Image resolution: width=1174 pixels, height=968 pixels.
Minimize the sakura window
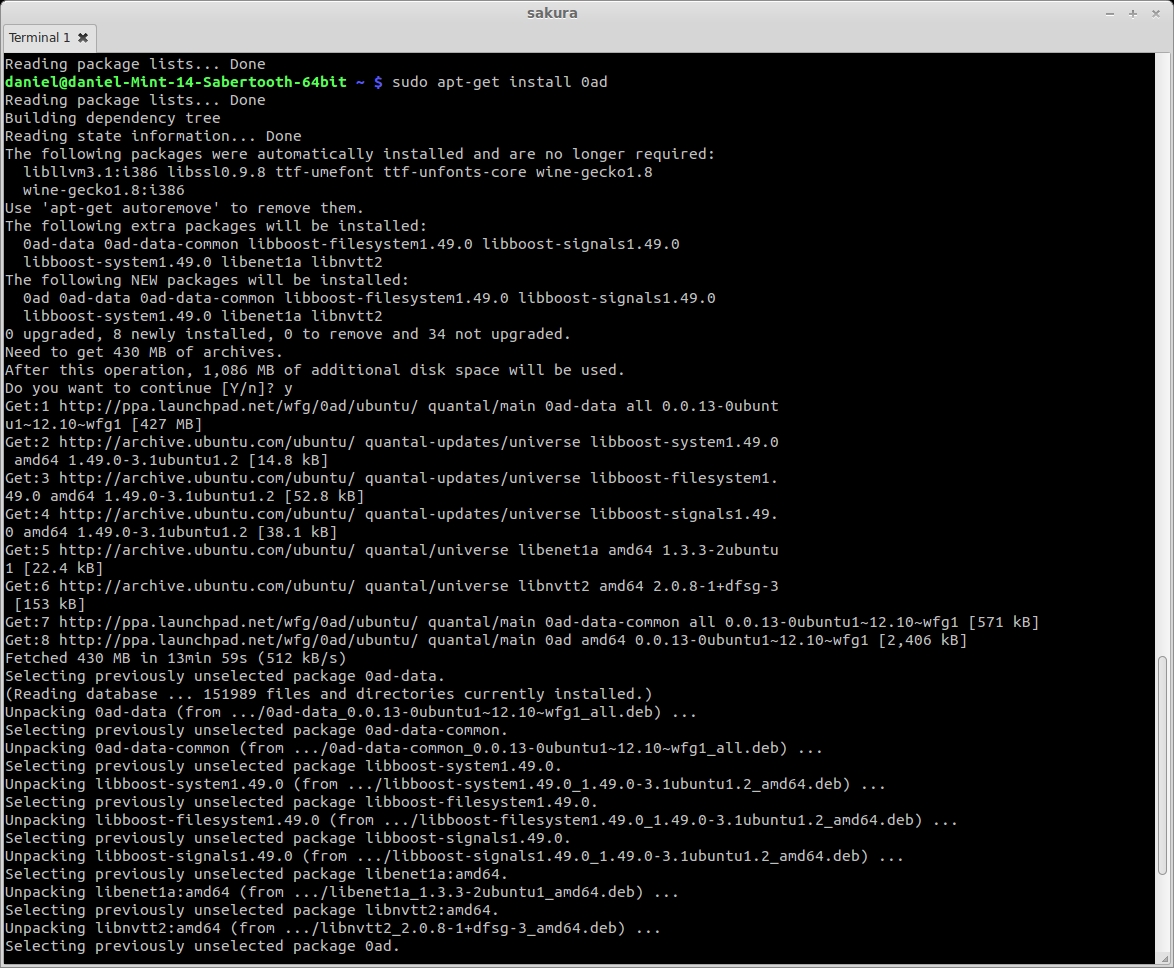point(1110,13)
